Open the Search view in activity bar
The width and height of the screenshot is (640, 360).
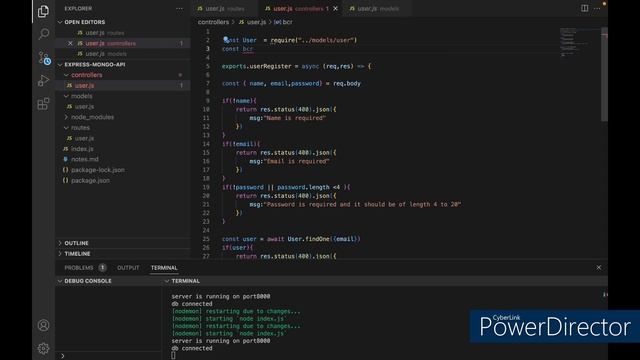43,34
